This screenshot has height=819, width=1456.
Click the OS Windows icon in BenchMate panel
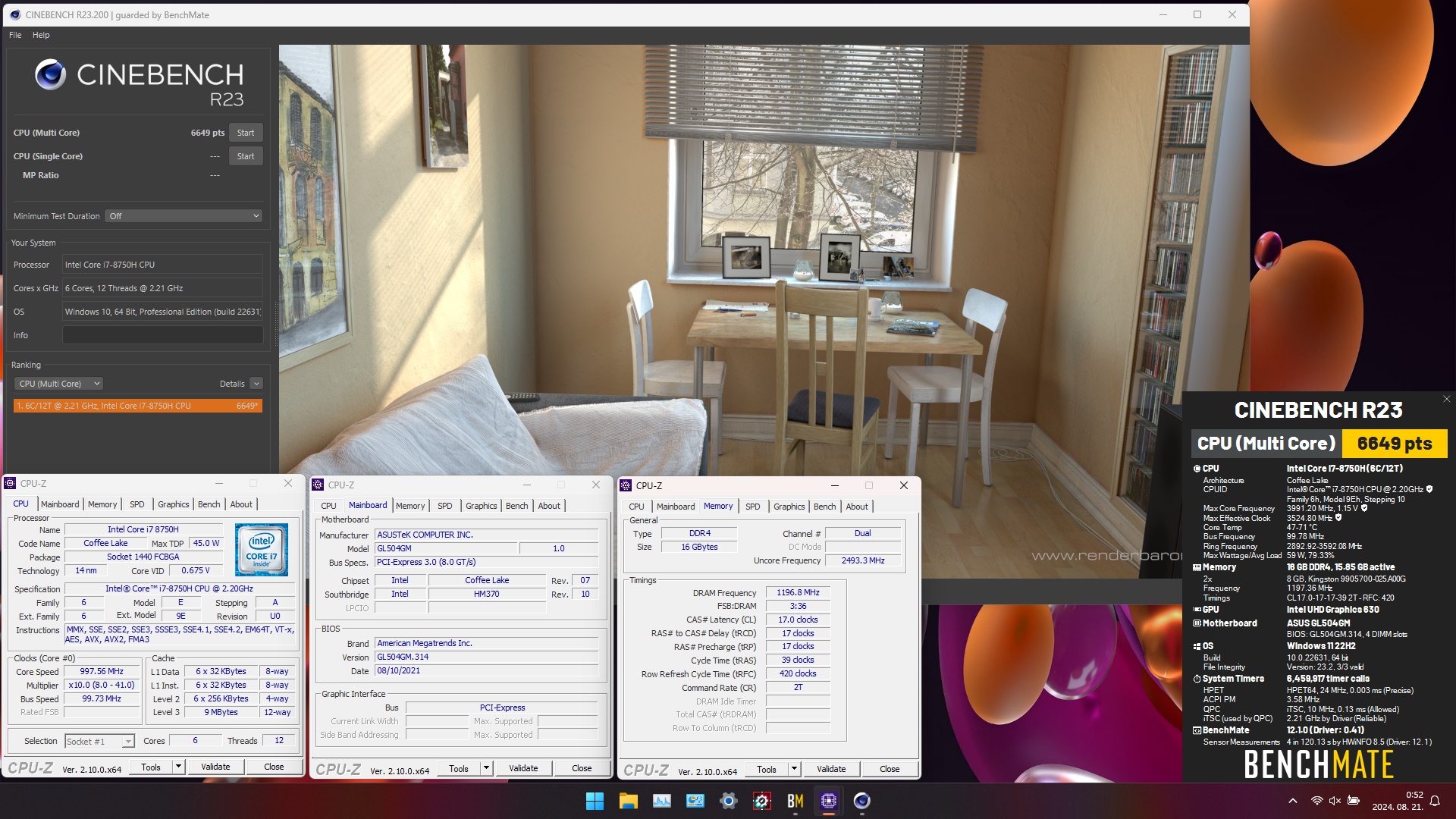pos(1197,647)
